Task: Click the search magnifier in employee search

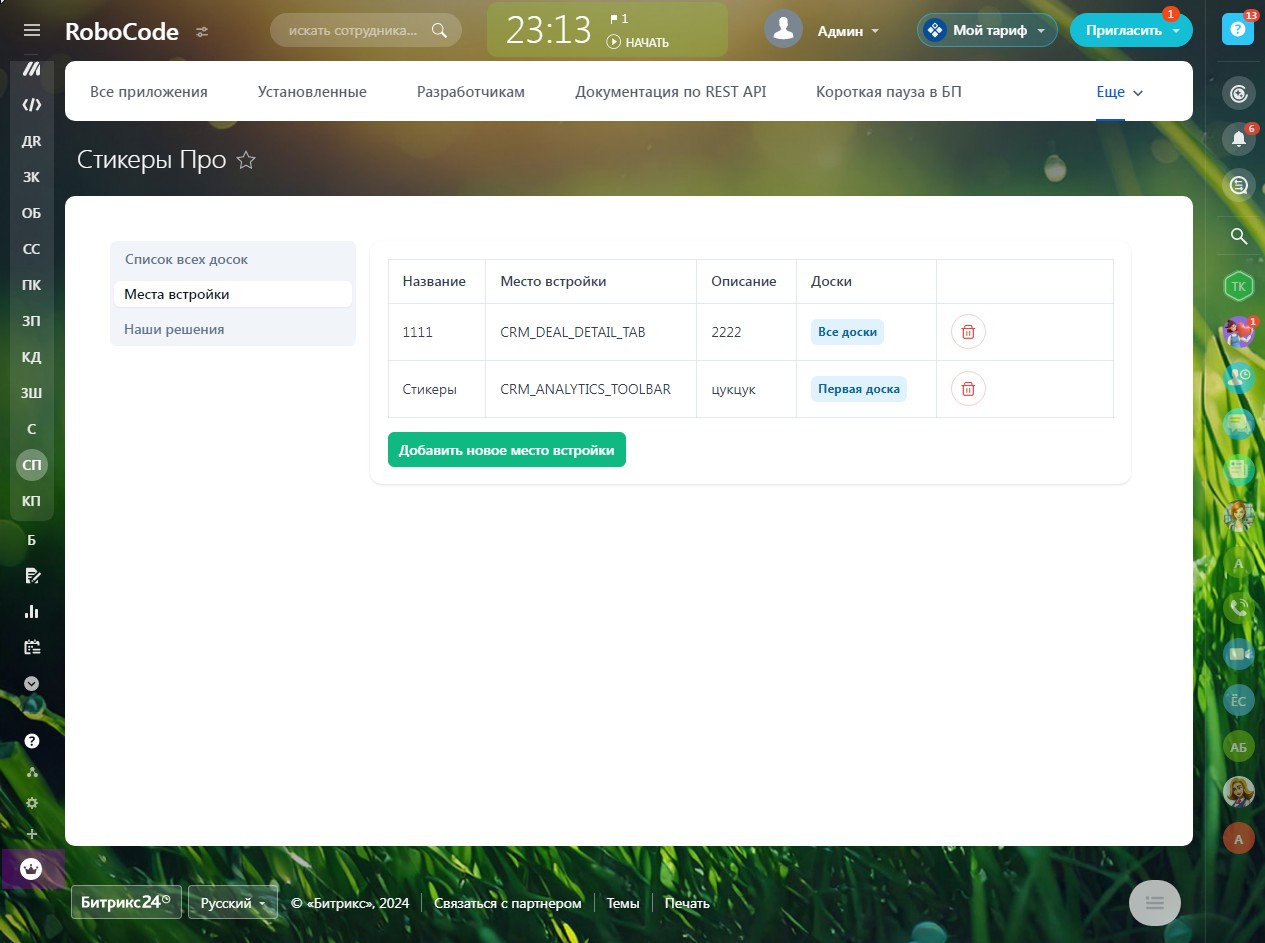Action: (439, 30)
